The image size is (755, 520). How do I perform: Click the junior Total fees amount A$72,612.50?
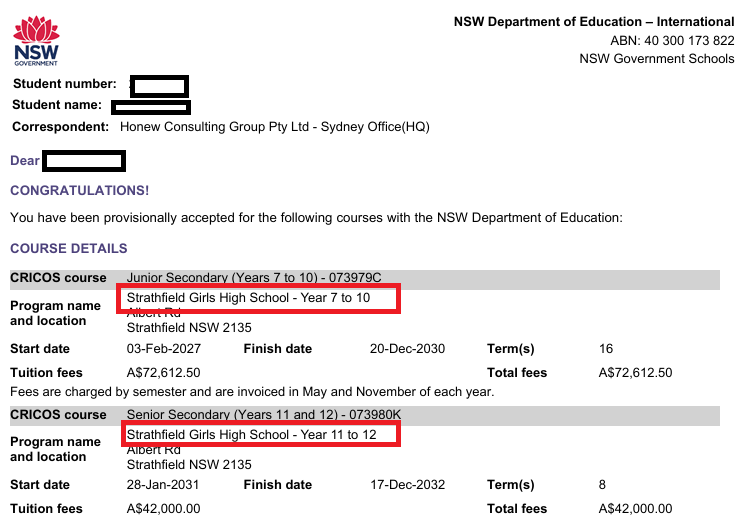[x=635, y=373]
